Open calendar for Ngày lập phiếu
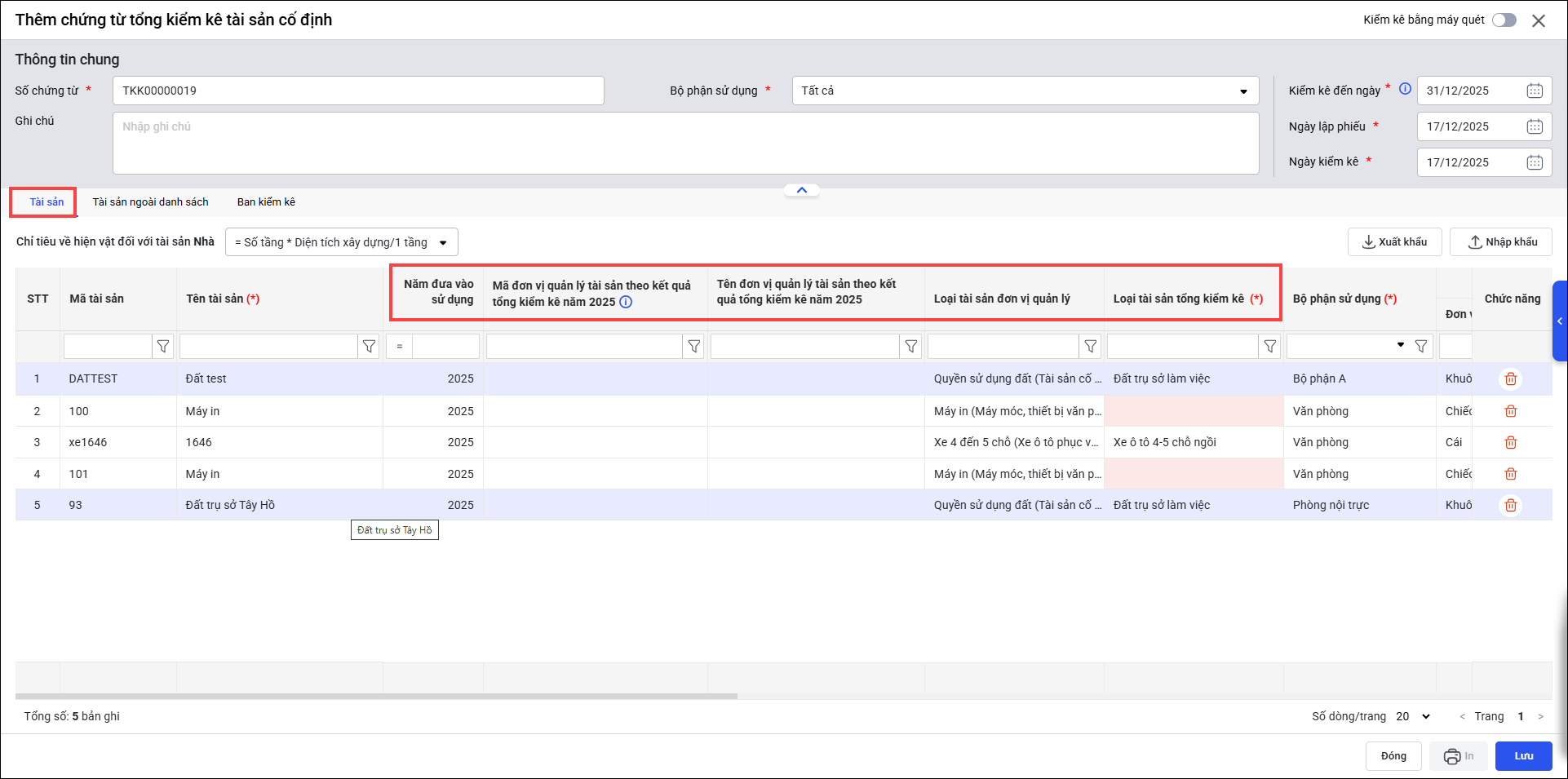1568x779 pixels. (1534, 126)
